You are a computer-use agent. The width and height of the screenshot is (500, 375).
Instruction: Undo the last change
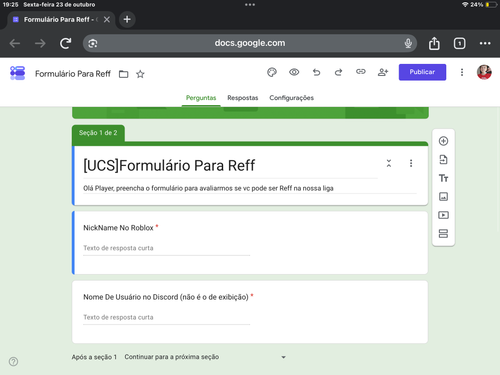(x=316, y=72)
